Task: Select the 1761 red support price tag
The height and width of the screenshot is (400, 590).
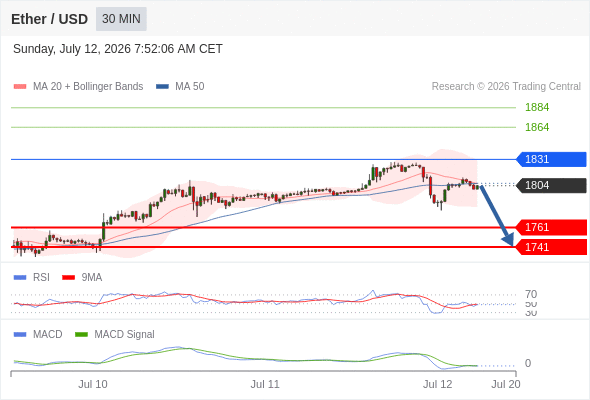Action: point(551,227)
